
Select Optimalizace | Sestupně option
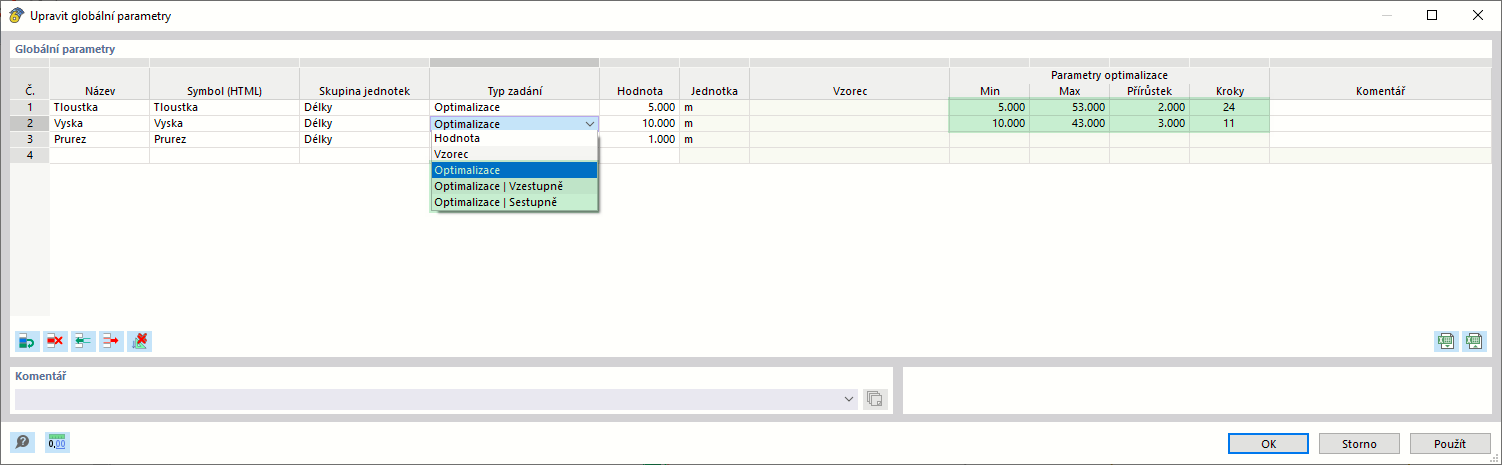point(514,202)
